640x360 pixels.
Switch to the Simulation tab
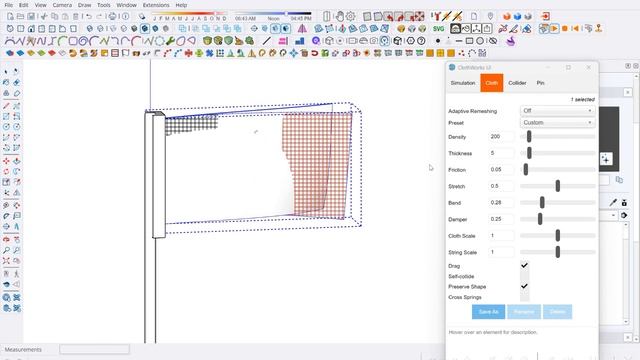point(463,83)
